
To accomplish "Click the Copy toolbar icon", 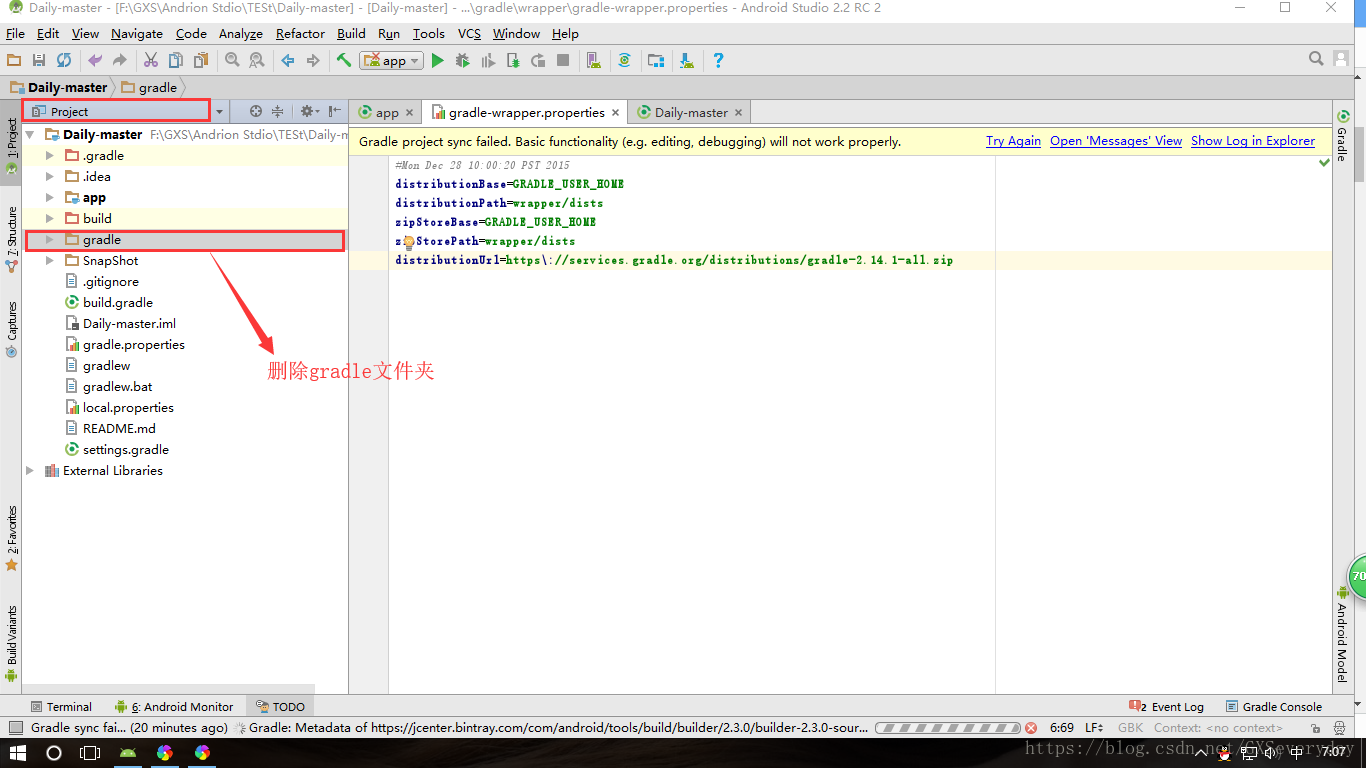I will [176, 61].
